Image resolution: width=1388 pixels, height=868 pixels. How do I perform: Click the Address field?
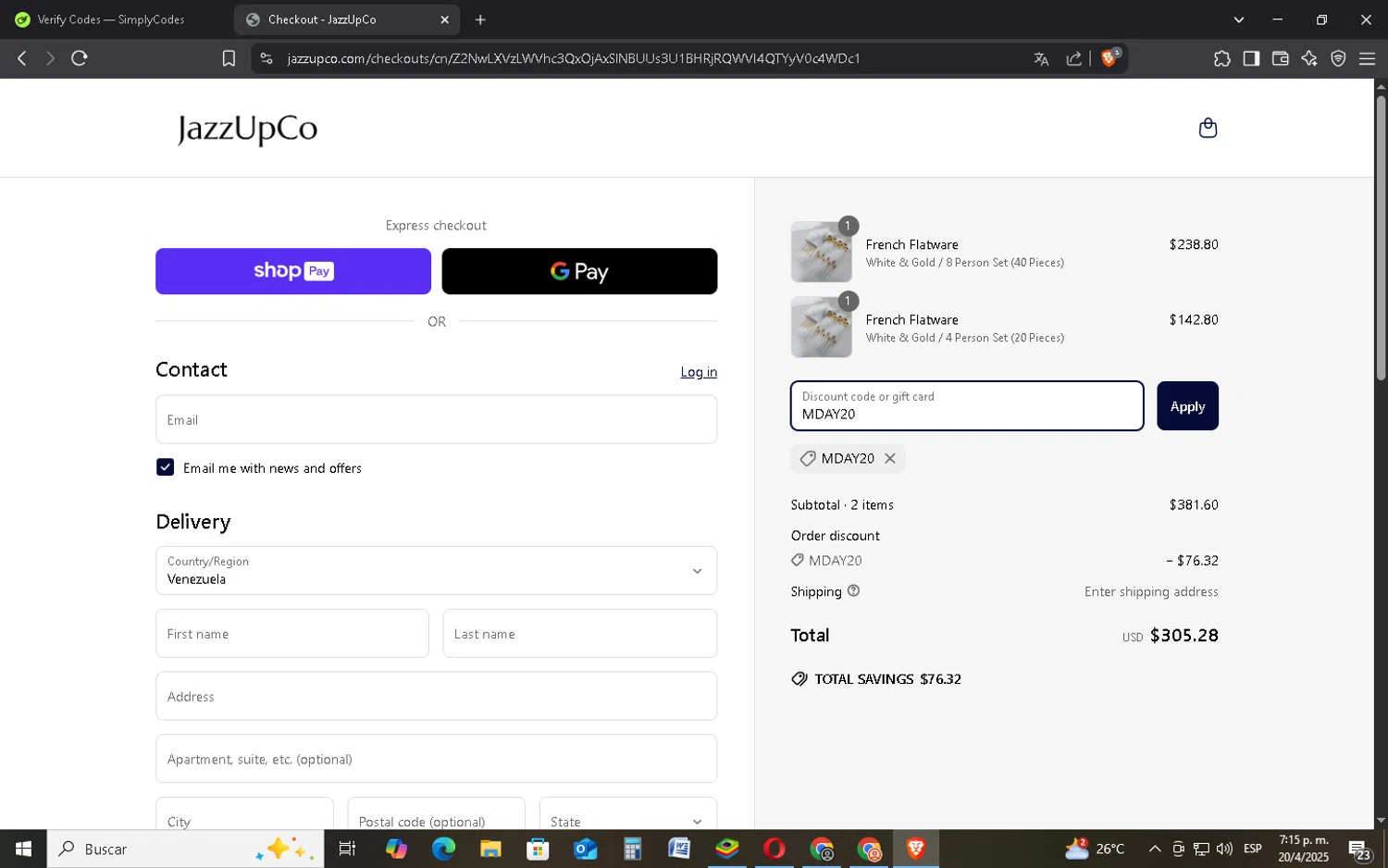coord(436,696)
